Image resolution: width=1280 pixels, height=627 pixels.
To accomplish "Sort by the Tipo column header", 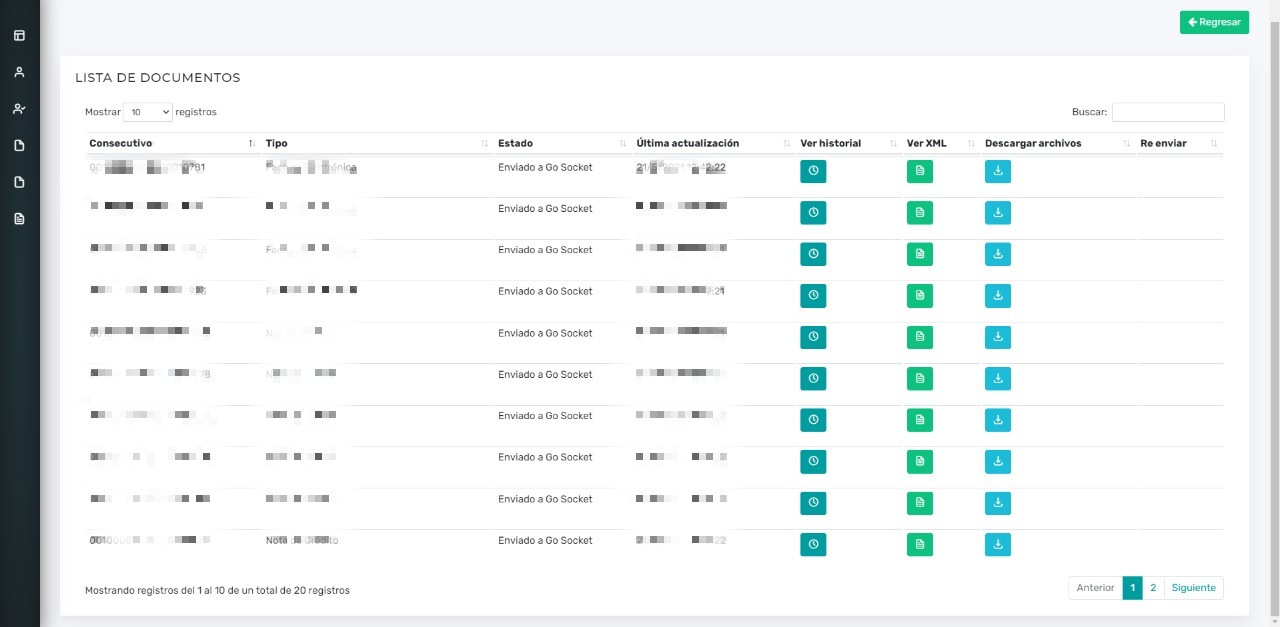I will coord(378,144).
